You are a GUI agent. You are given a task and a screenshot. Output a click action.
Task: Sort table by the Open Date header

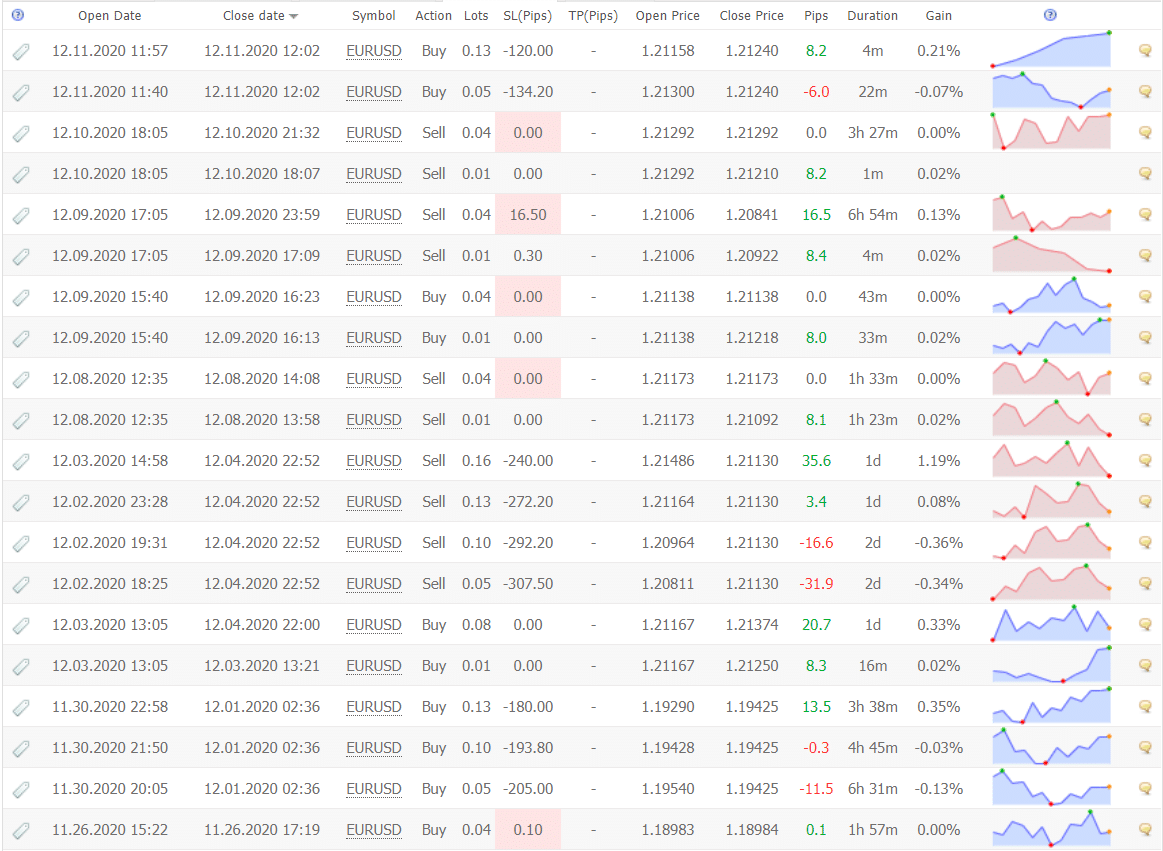[110, 16]
